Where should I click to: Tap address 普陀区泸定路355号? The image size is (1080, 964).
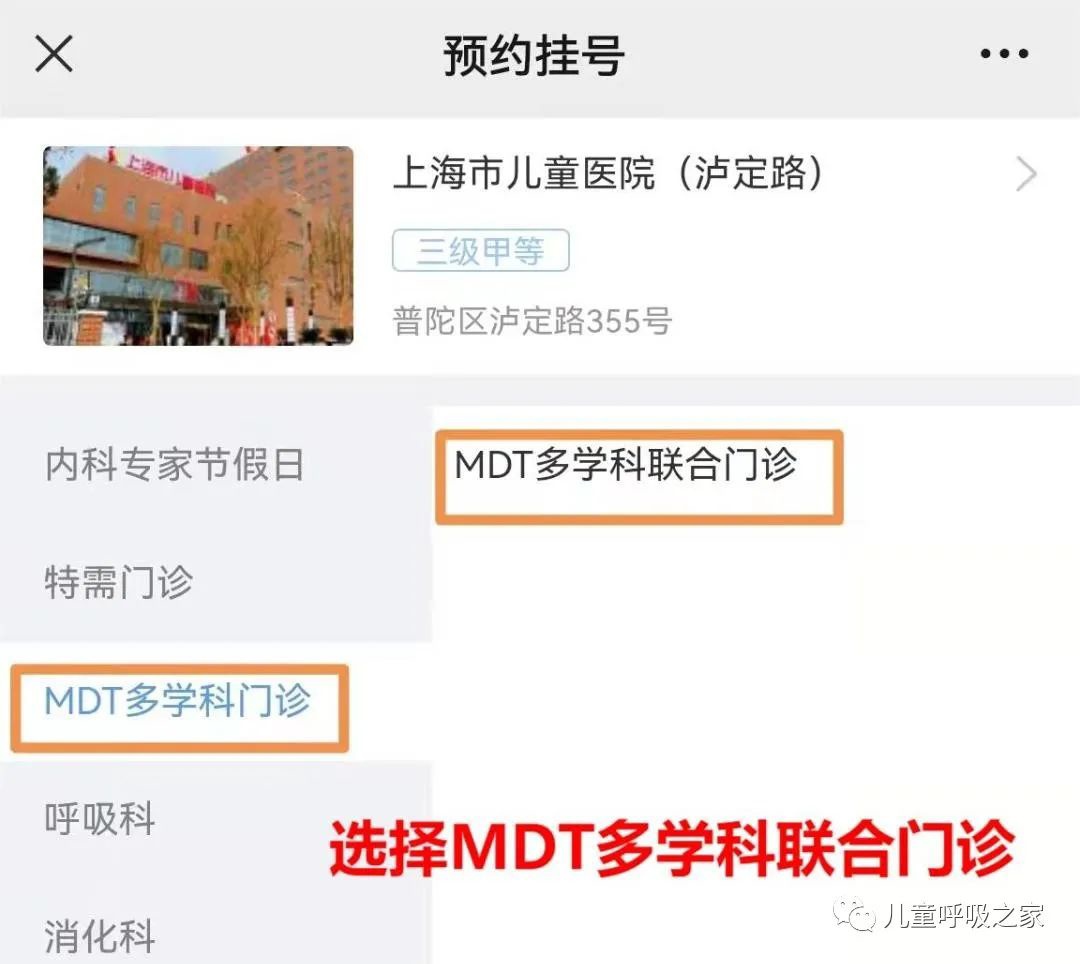coord(532,321)
